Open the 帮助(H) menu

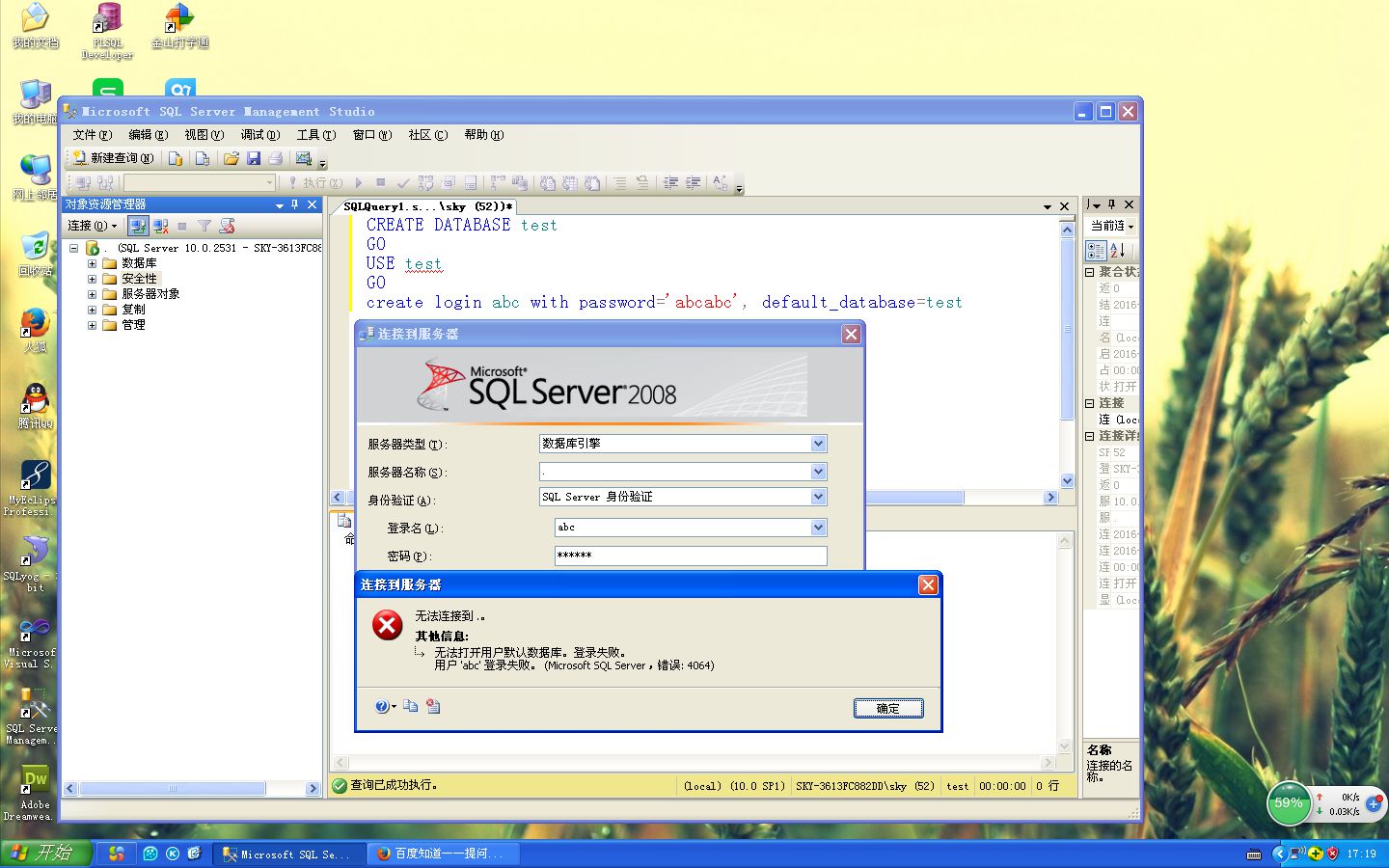483,135
